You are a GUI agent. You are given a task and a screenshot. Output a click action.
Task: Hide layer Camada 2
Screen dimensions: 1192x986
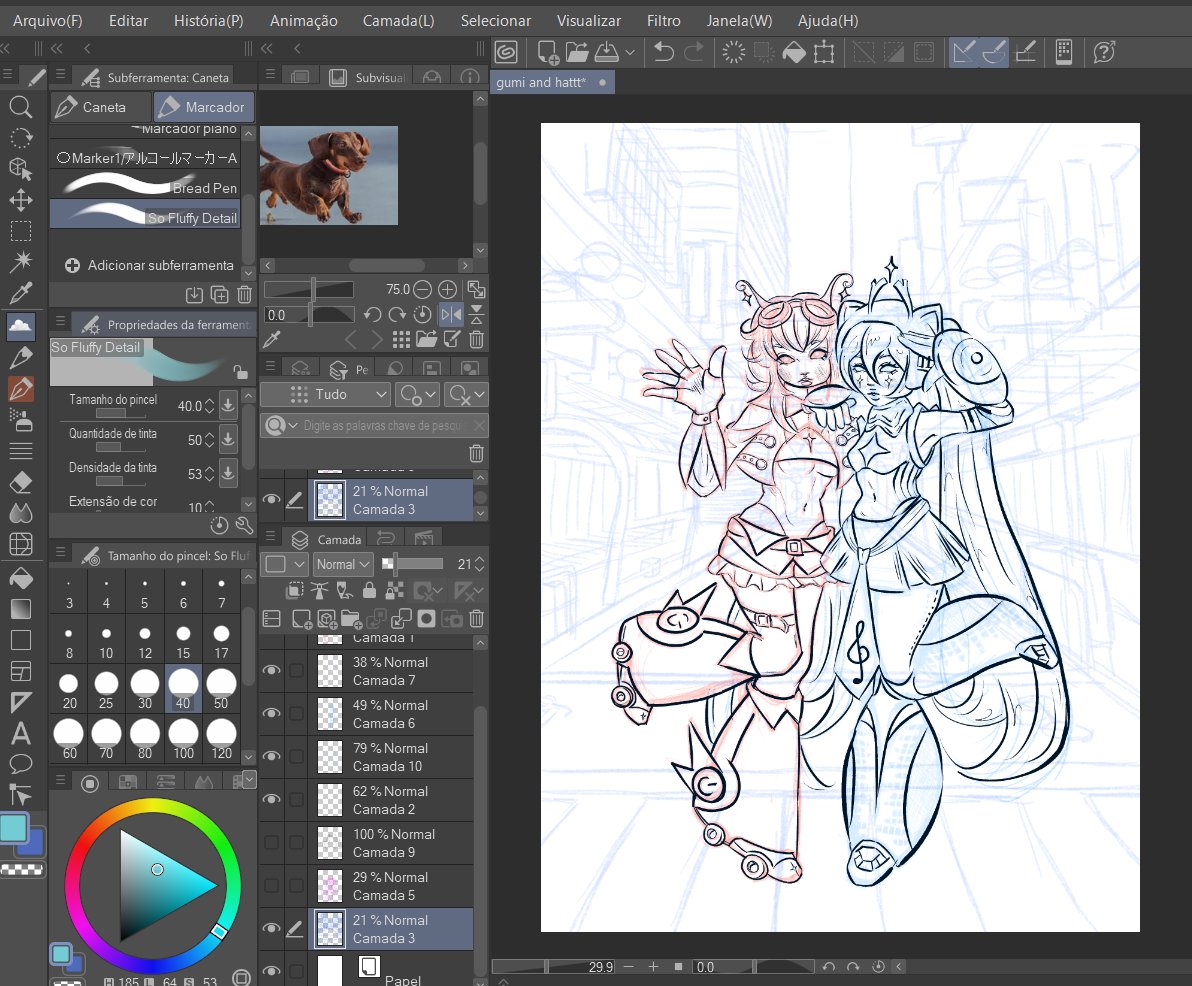click(271, 799)
